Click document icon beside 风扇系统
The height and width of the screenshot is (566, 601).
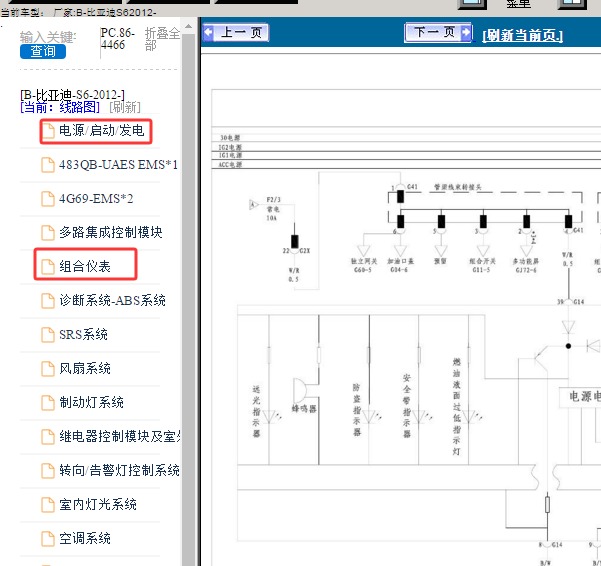[48, 369]
